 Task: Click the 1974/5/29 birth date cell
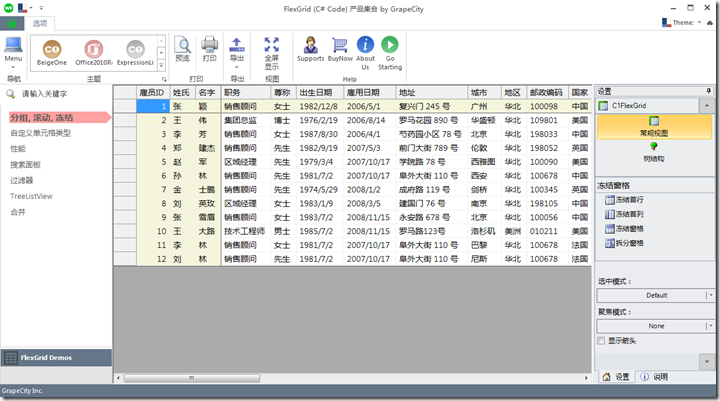pyautogui.click(x=320, y=189)
